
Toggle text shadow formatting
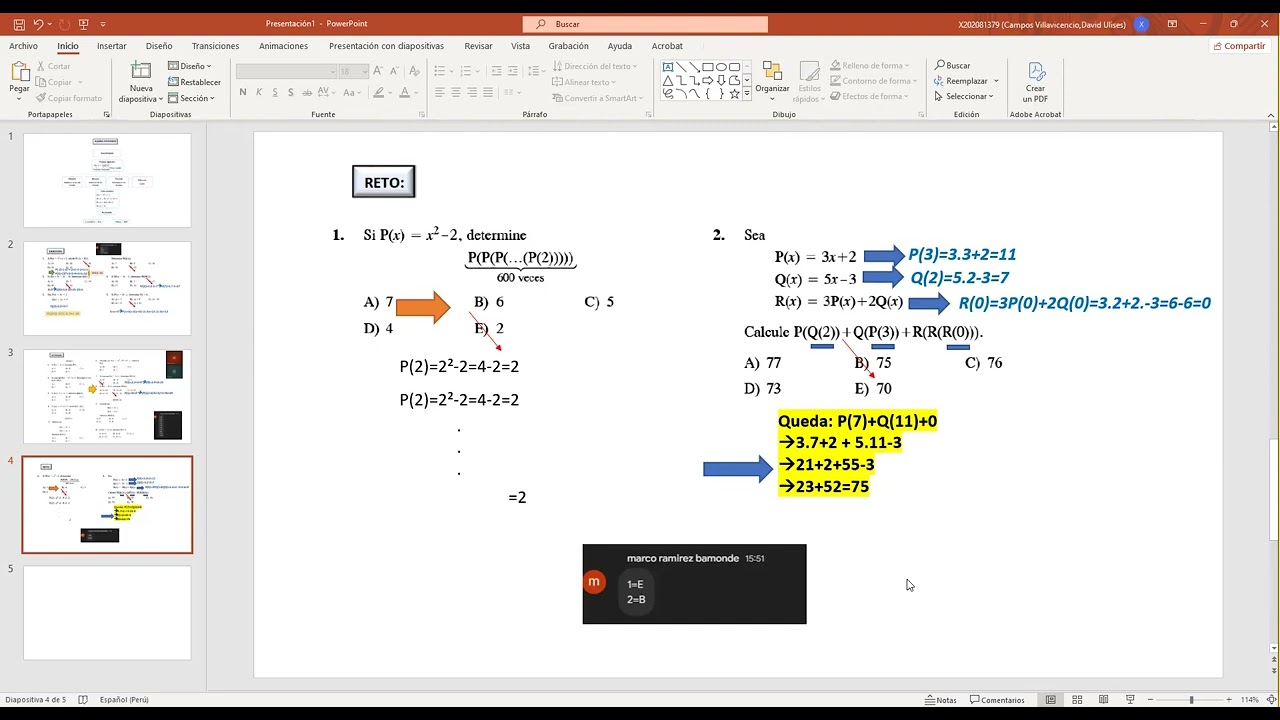tap(291, 92)
